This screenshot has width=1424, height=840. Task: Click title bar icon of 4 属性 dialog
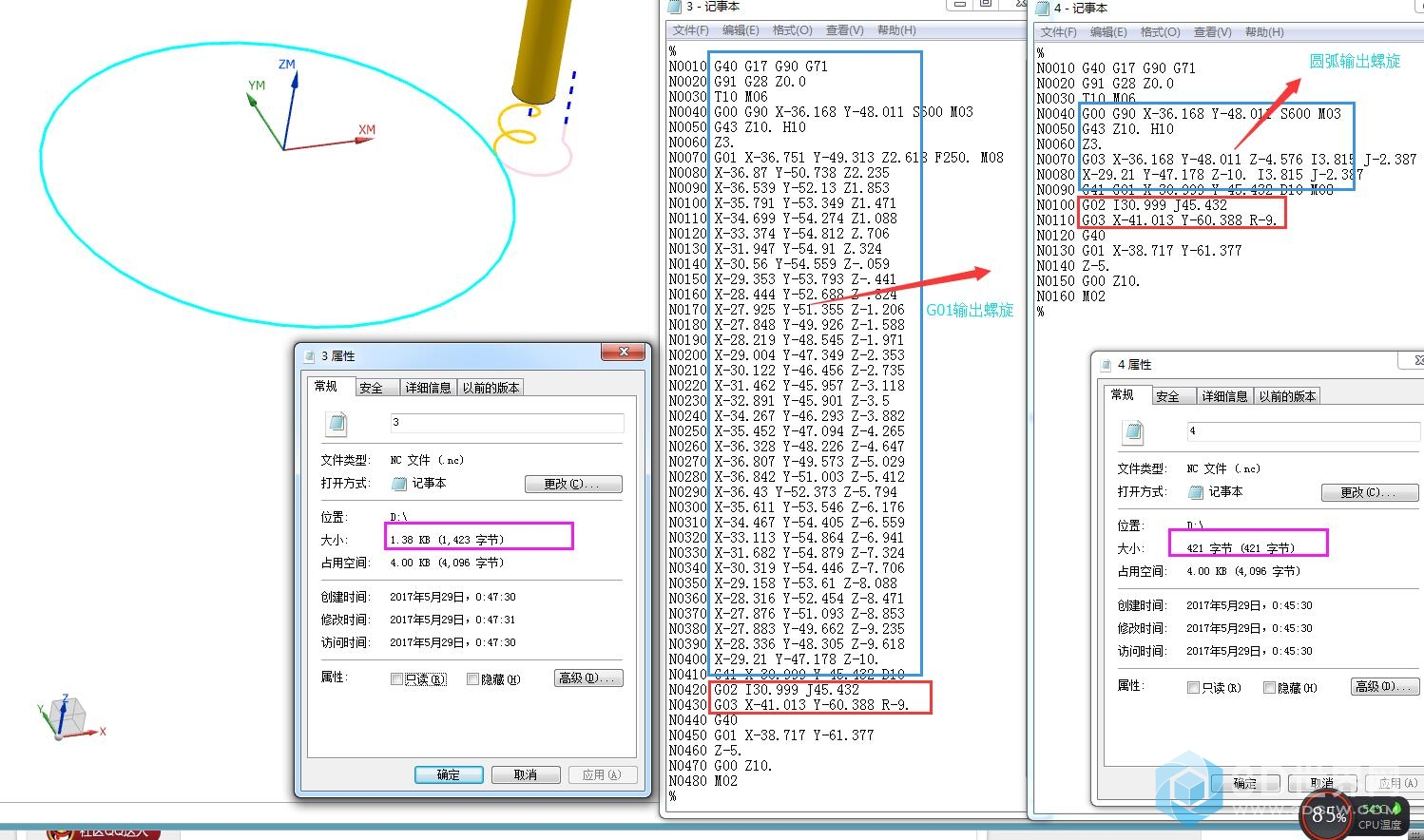[1106, 364]
